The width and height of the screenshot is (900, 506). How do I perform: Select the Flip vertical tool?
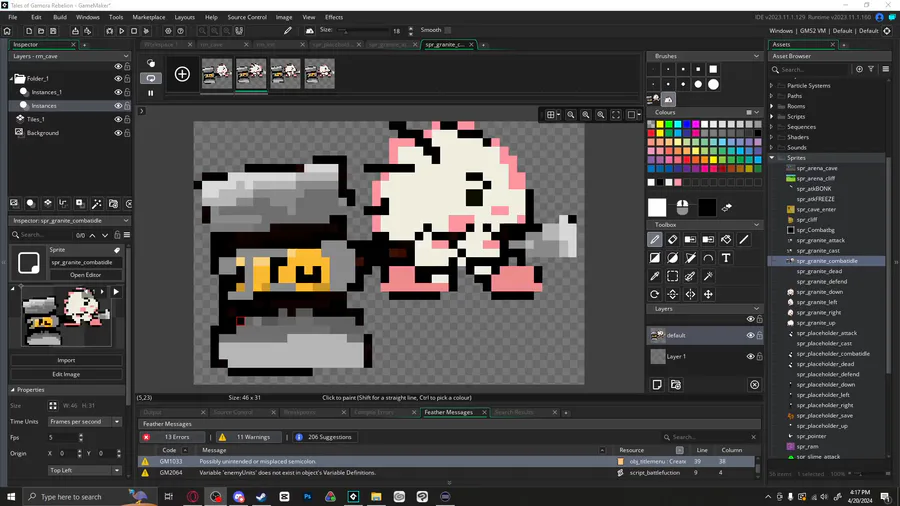pyautogui.click(x=673, y=294)
